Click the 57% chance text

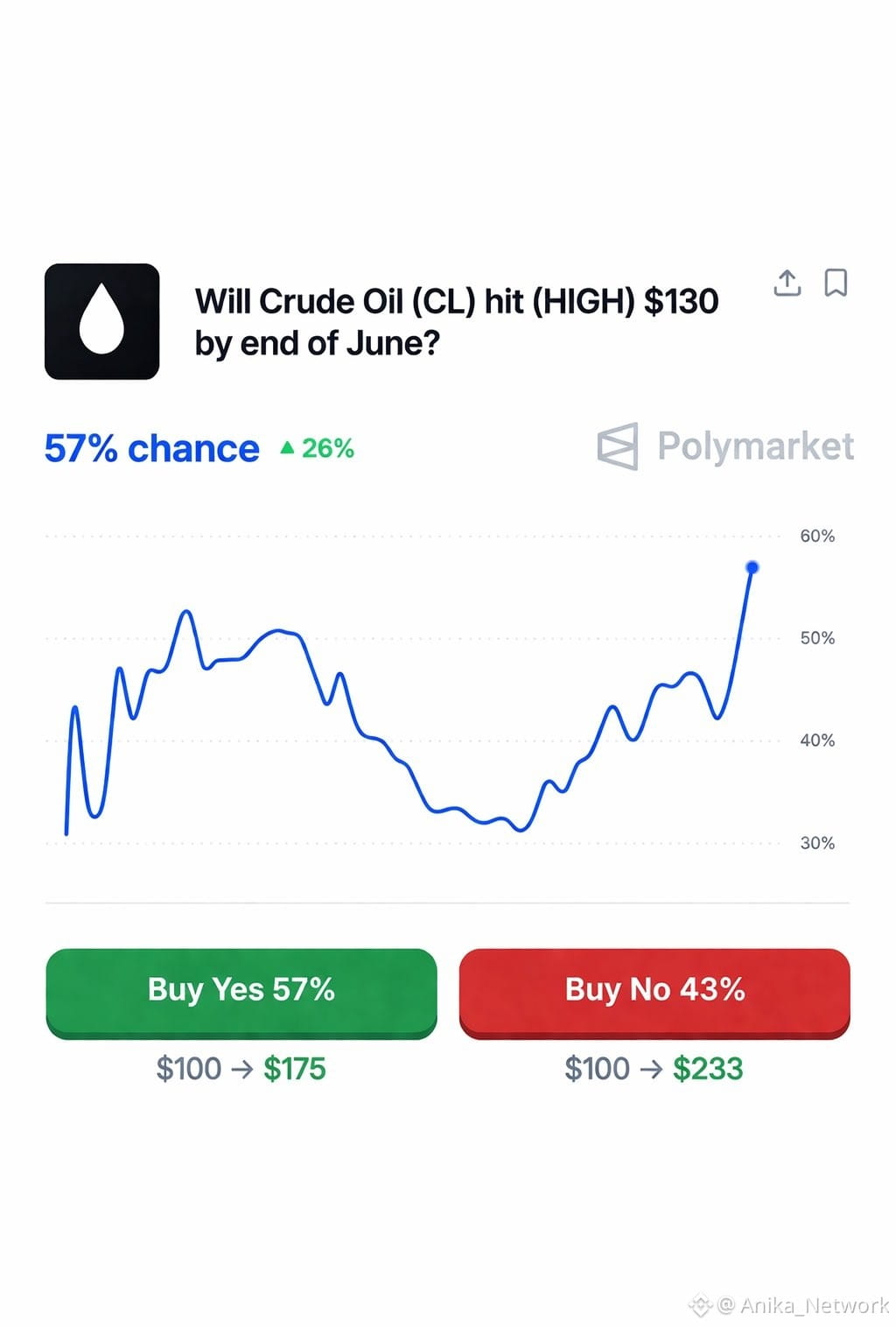click(152, 448)
